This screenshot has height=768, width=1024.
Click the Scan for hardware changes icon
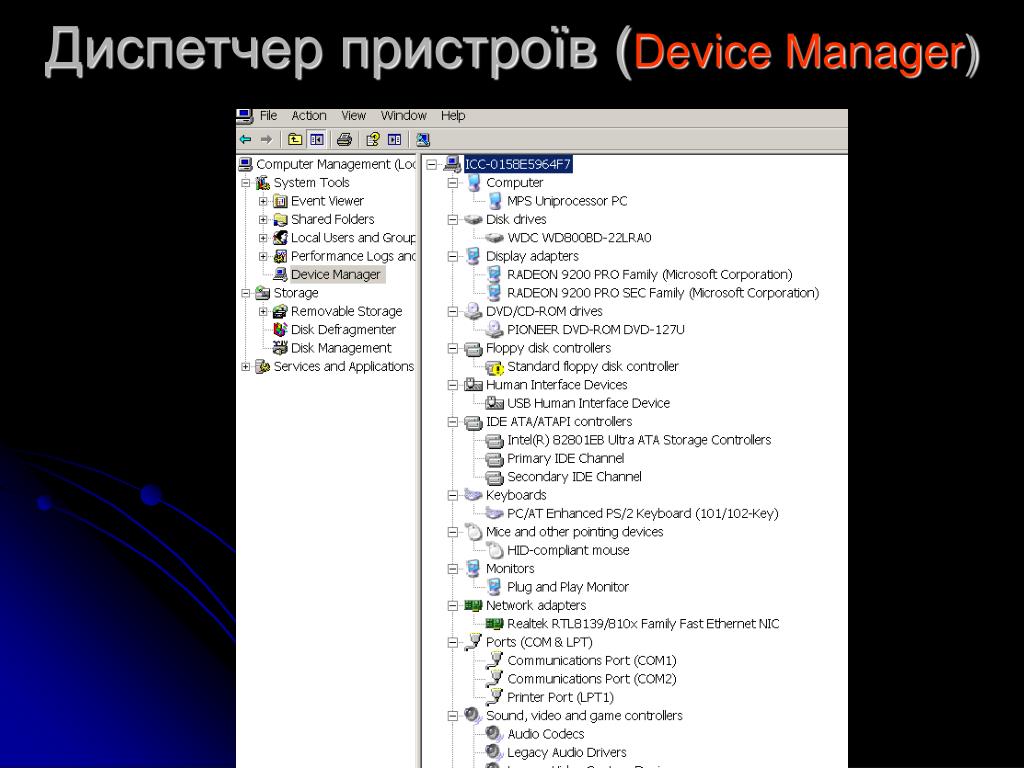pyautogui.click(x=423, y=139)
